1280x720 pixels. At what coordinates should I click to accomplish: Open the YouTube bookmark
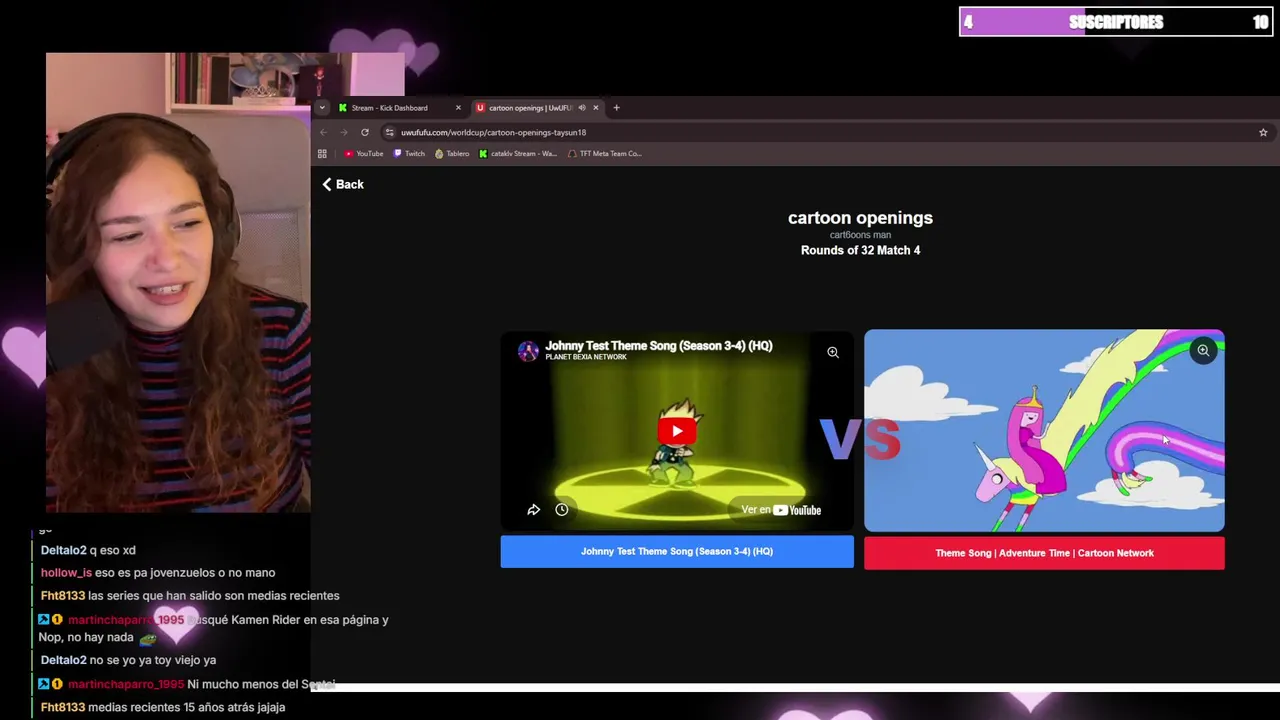[364, 154]
